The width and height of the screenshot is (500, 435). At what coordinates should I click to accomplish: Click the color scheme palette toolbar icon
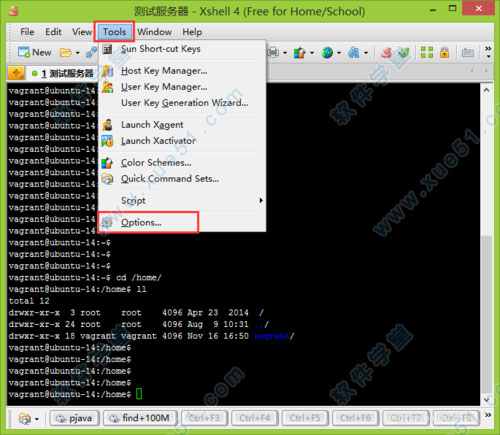(300, 53)
